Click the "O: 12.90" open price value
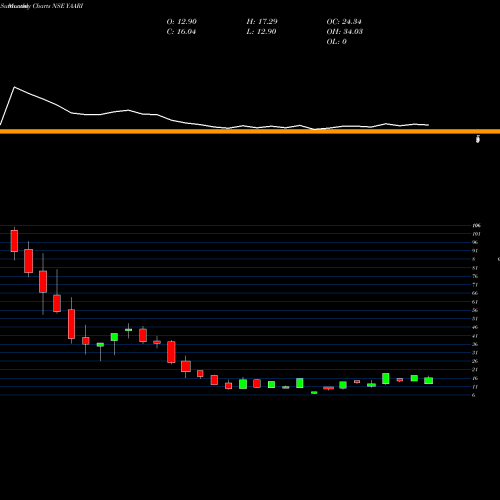This screenshot has height=500, width=500. point(182,22)
